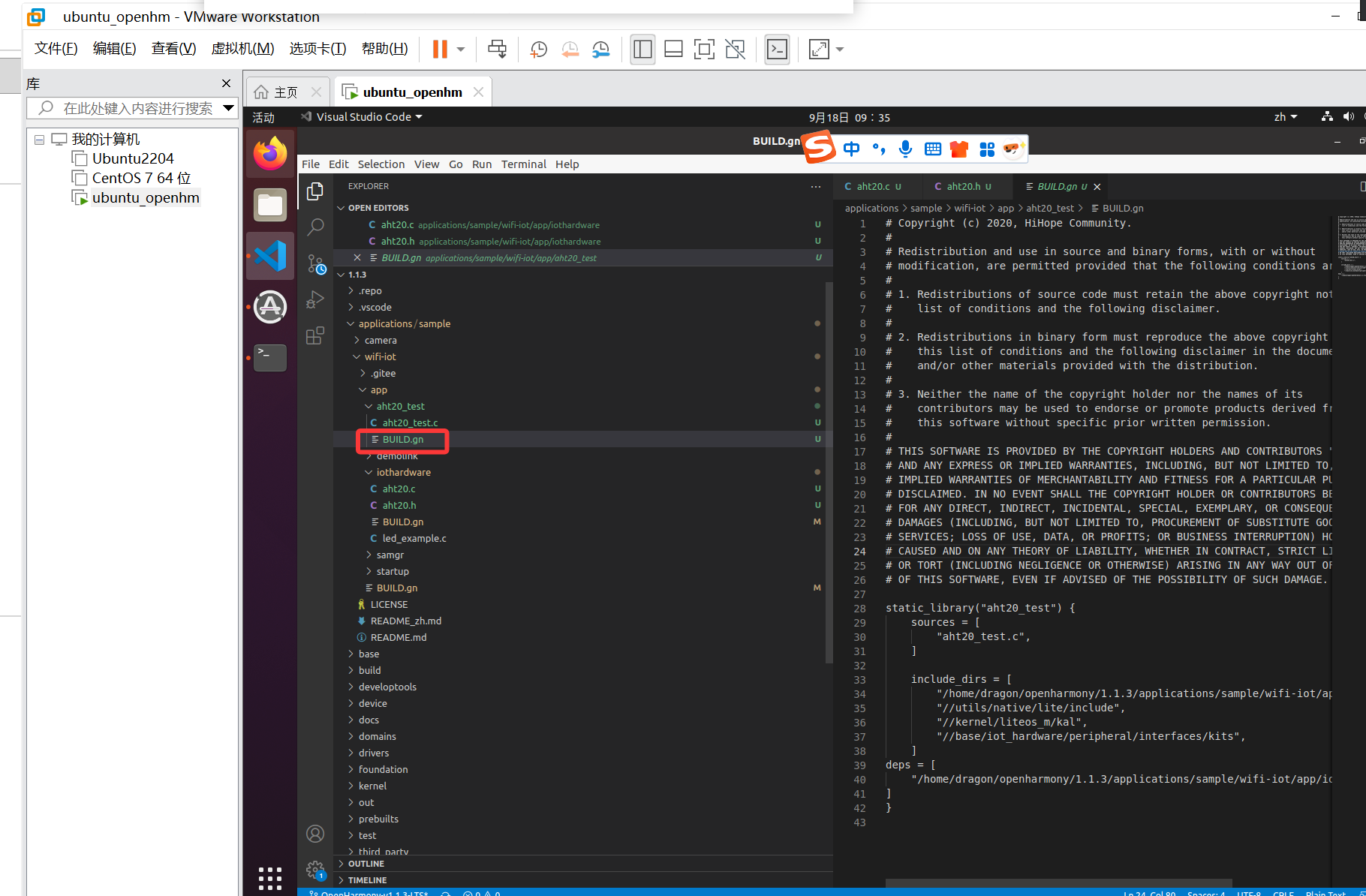Toggle Sogou punctuation mode
This screenshot has height=896, width=1366.
879,149
